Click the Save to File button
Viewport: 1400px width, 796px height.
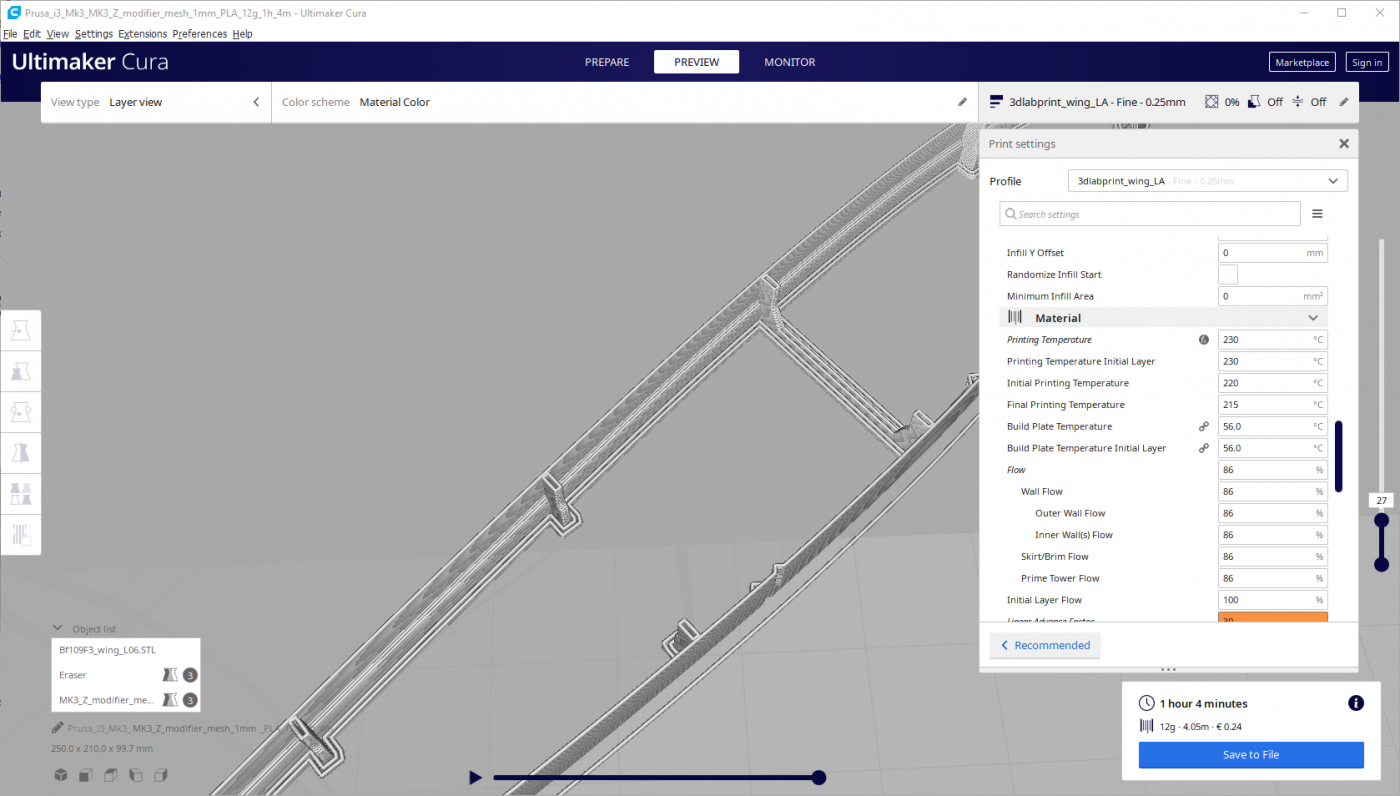[1251, 755]
